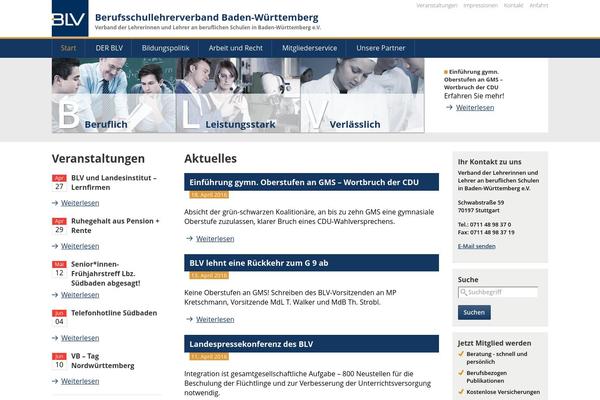Click the Apr 29 calendar date icon

[x=59, y=226]
